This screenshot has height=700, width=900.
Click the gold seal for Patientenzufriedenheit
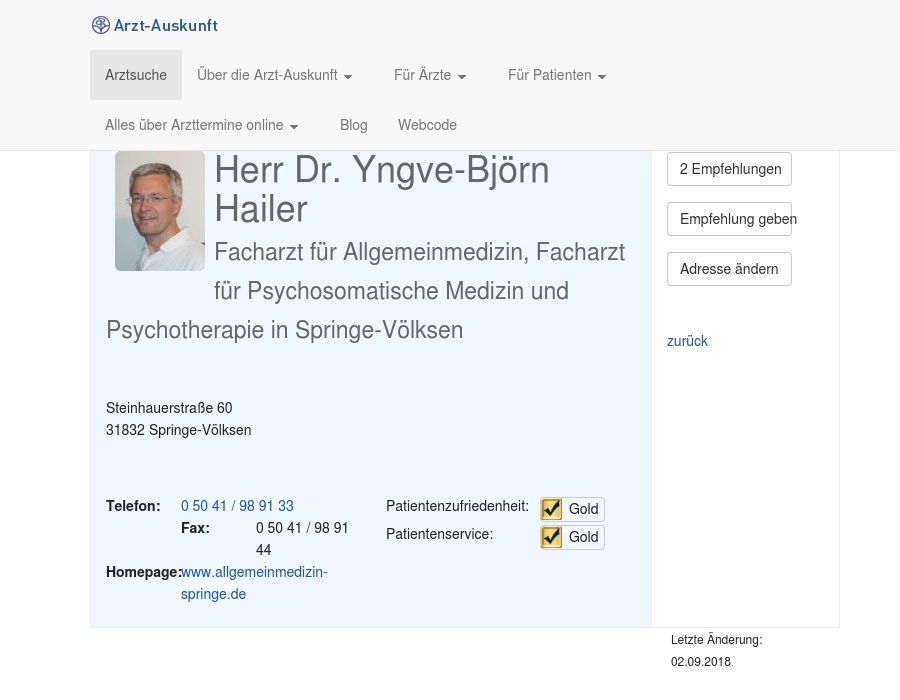[x=572, y=509]
